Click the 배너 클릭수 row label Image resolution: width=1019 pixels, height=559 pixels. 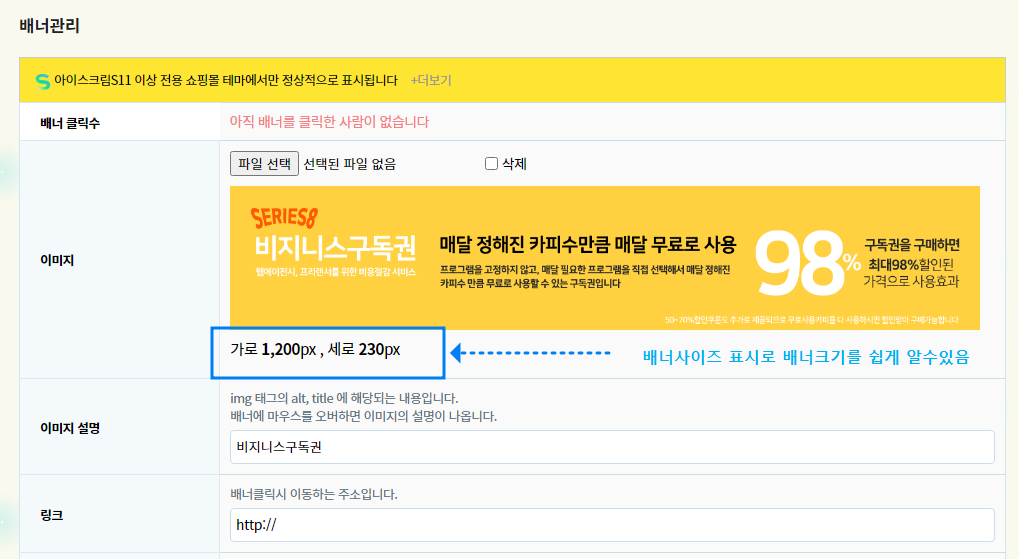tap(70, 122)
